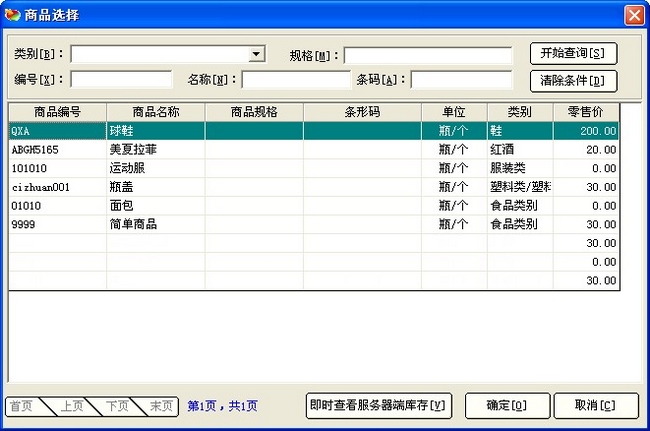Click the 名称 search field
Screen dimensions: 650x431
point(295,79)
